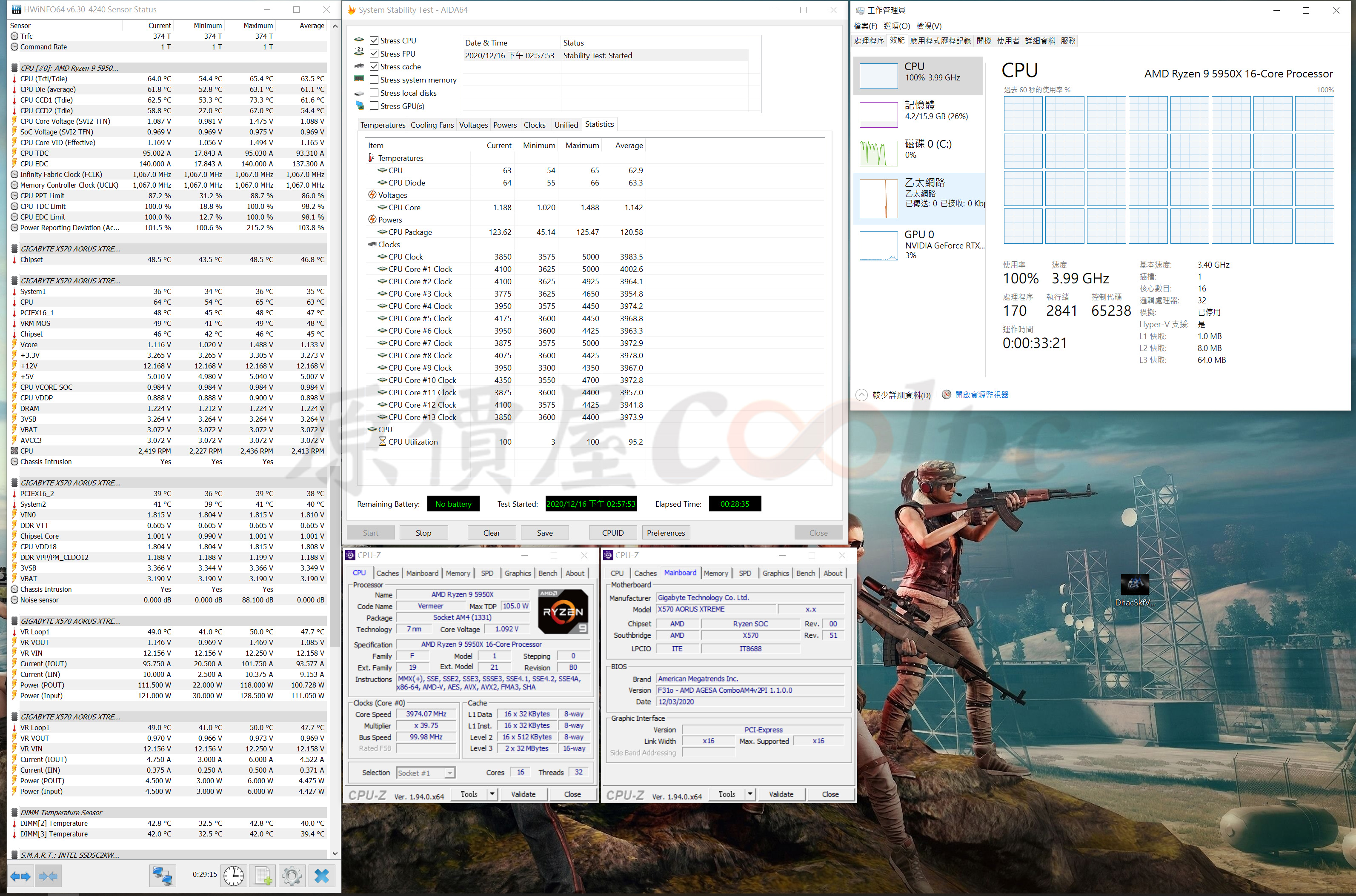
Task: Click HWiNFO collapse columns arrows icon
Action: click(x=48, y=876)
